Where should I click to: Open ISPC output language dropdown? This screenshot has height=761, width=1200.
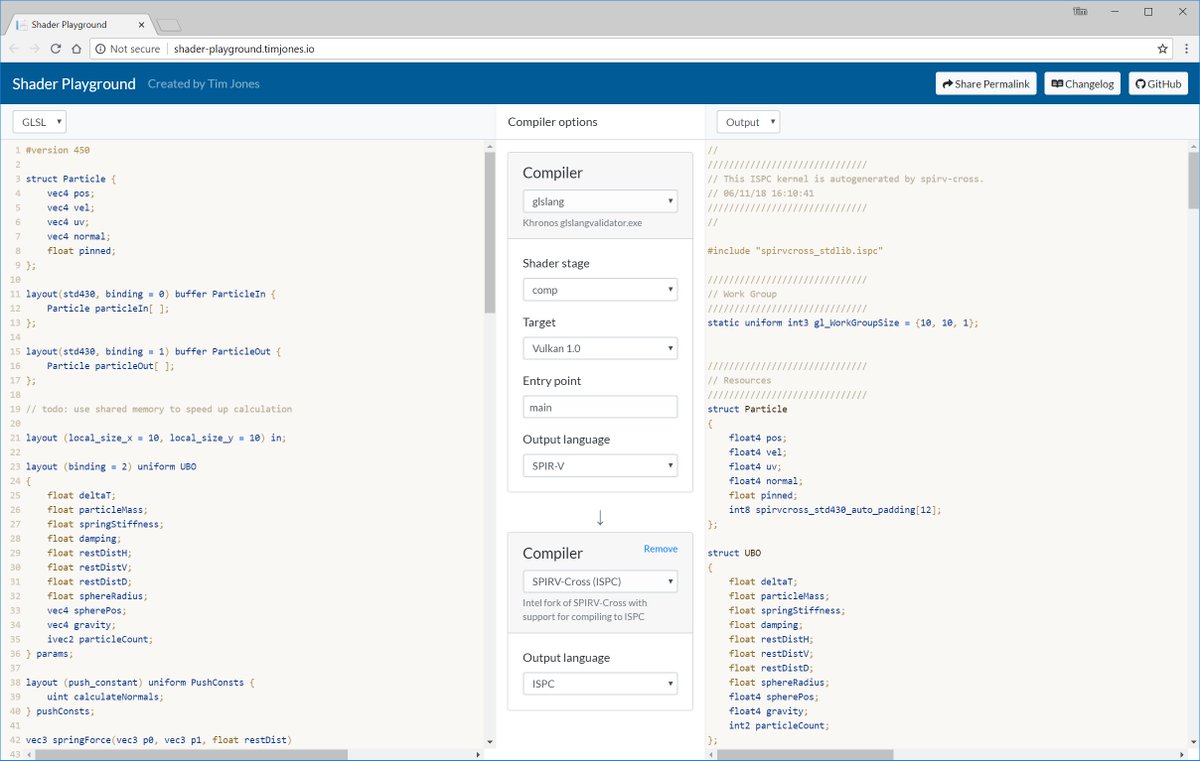coord(600,684)
